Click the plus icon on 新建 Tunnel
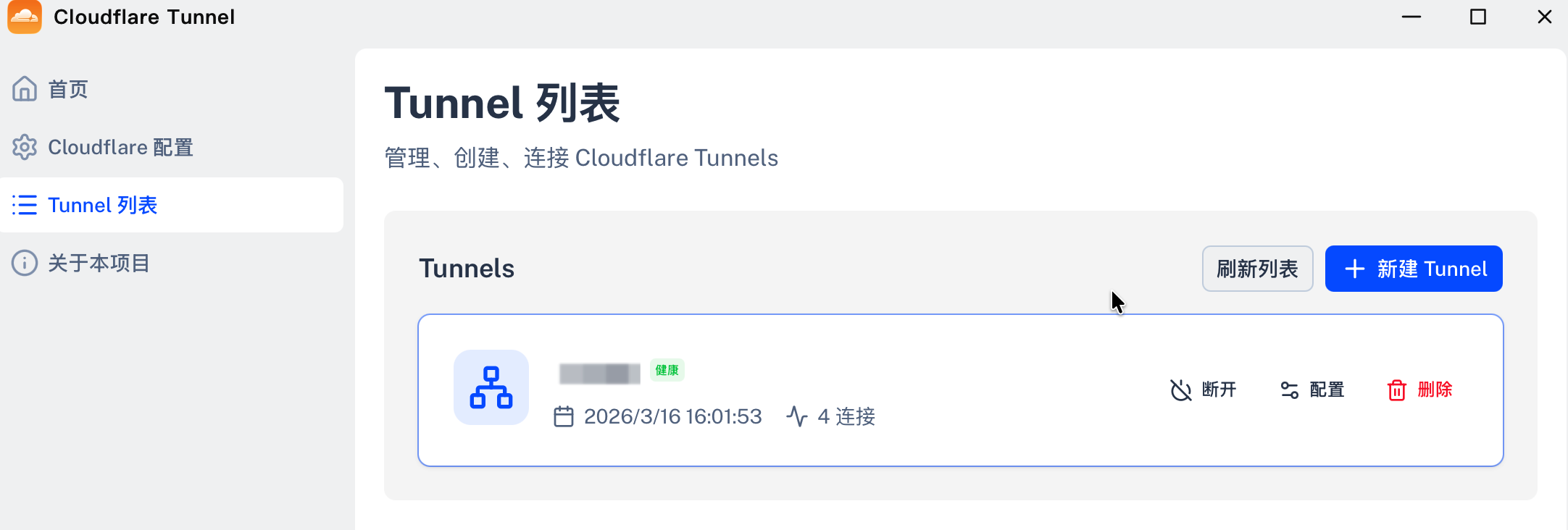Screen dimensions: 1568x530 pyautogui.click(x=1354, y=269)
